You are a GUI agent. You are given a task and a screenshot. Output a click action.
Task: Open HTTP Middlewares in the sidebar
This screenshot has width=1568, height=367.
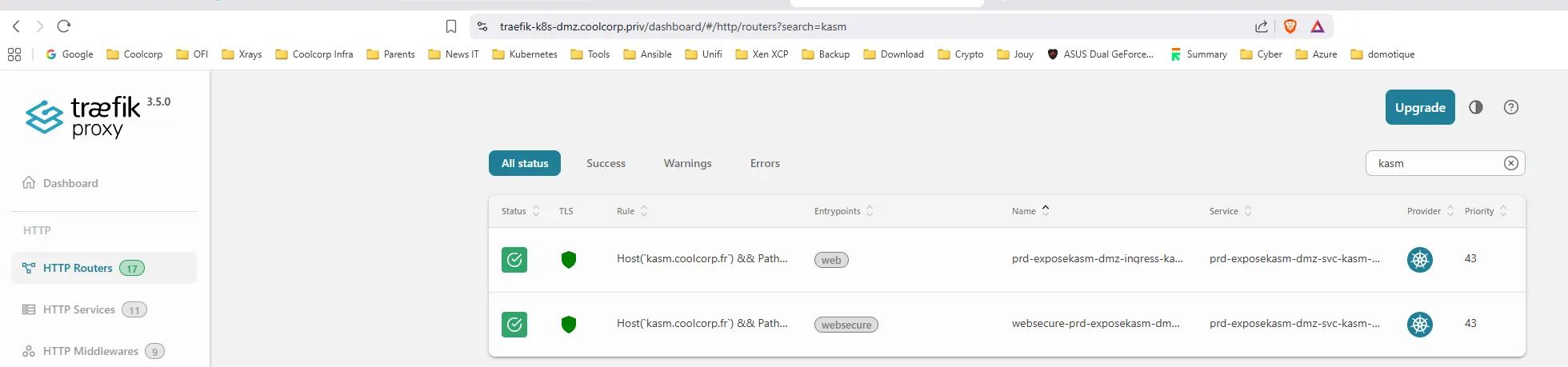click(x=90, y=351)
